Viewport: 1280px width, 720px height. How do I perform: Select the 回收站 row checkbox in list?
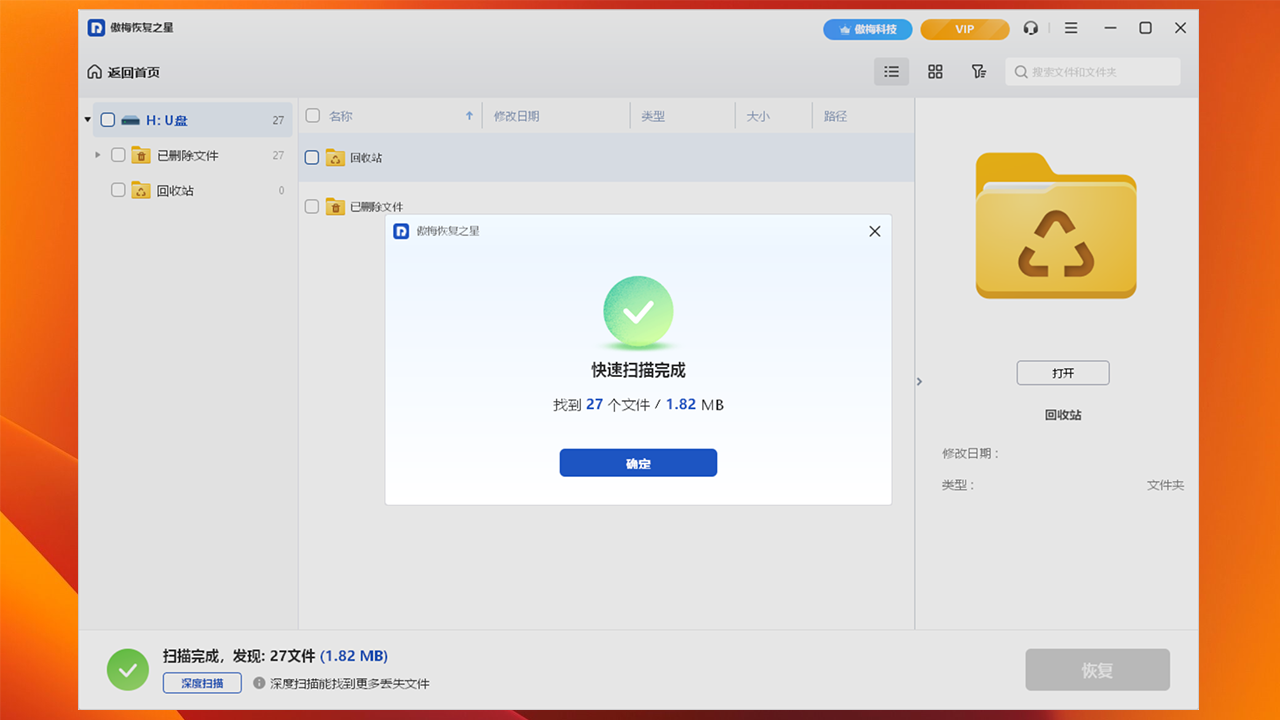311,158
